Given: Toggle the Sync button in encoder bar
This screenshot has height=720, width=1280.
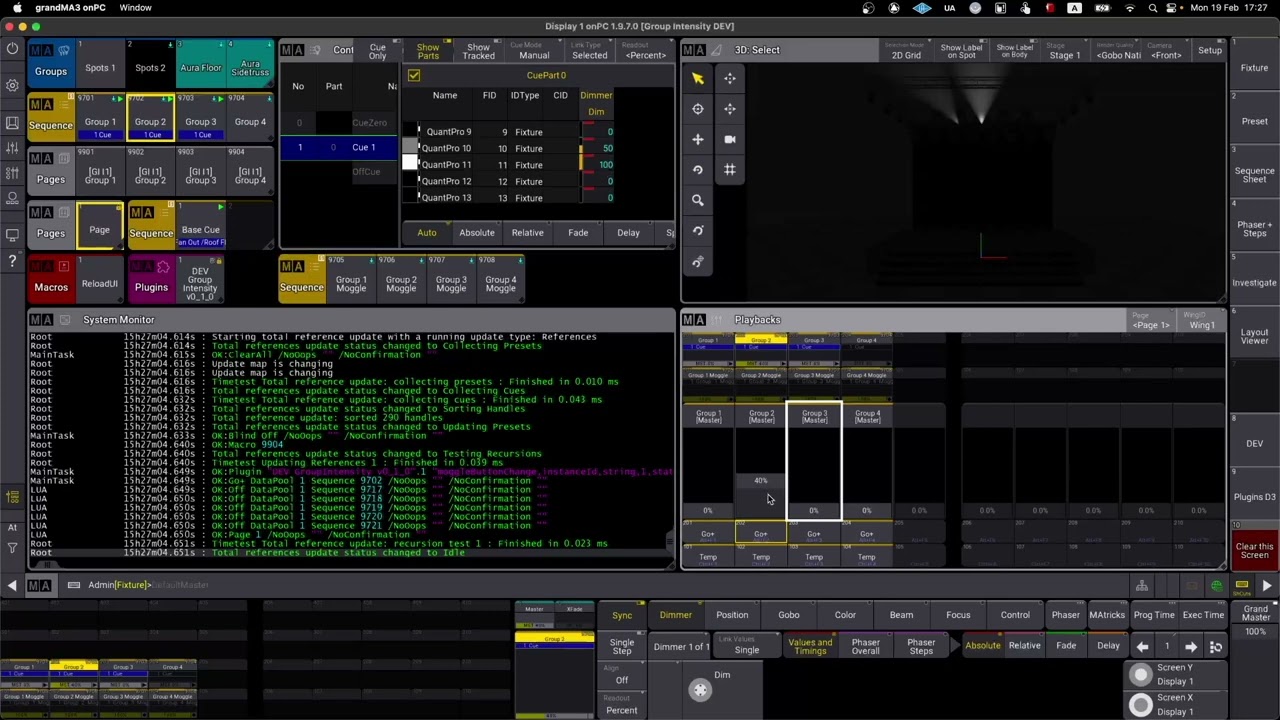Looking at the screenshot, I should click(622, 616).
